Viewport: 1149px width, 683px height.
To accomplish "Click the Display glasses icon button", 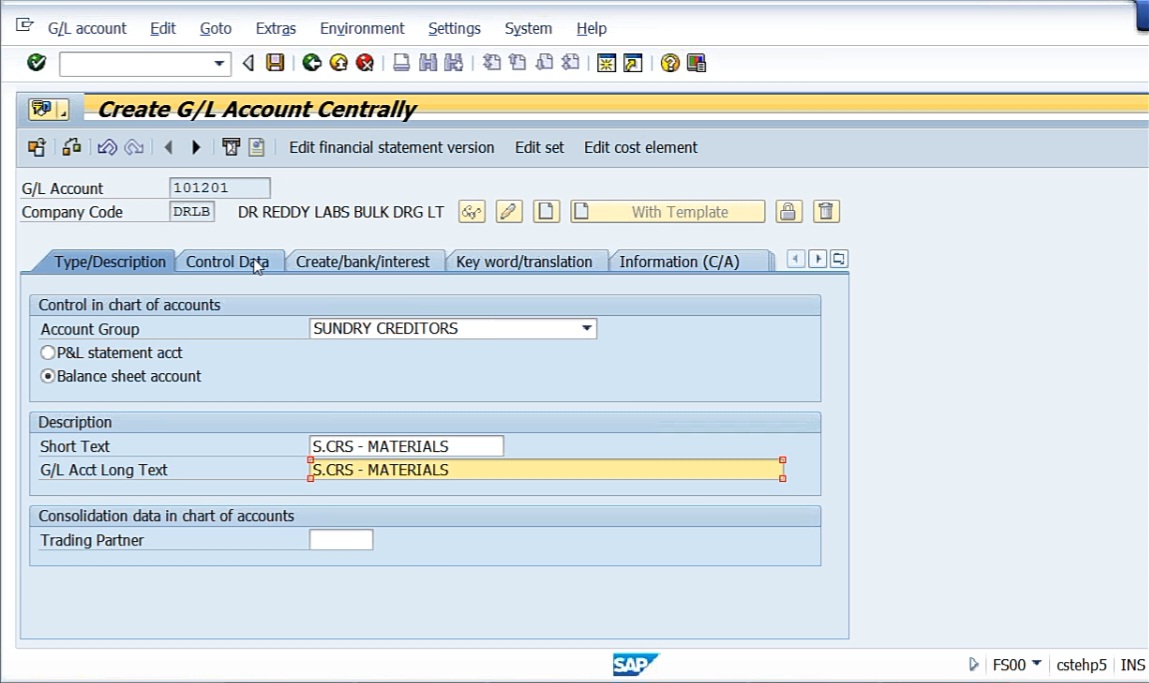I will pyautogui.click(x=472, y=212).
